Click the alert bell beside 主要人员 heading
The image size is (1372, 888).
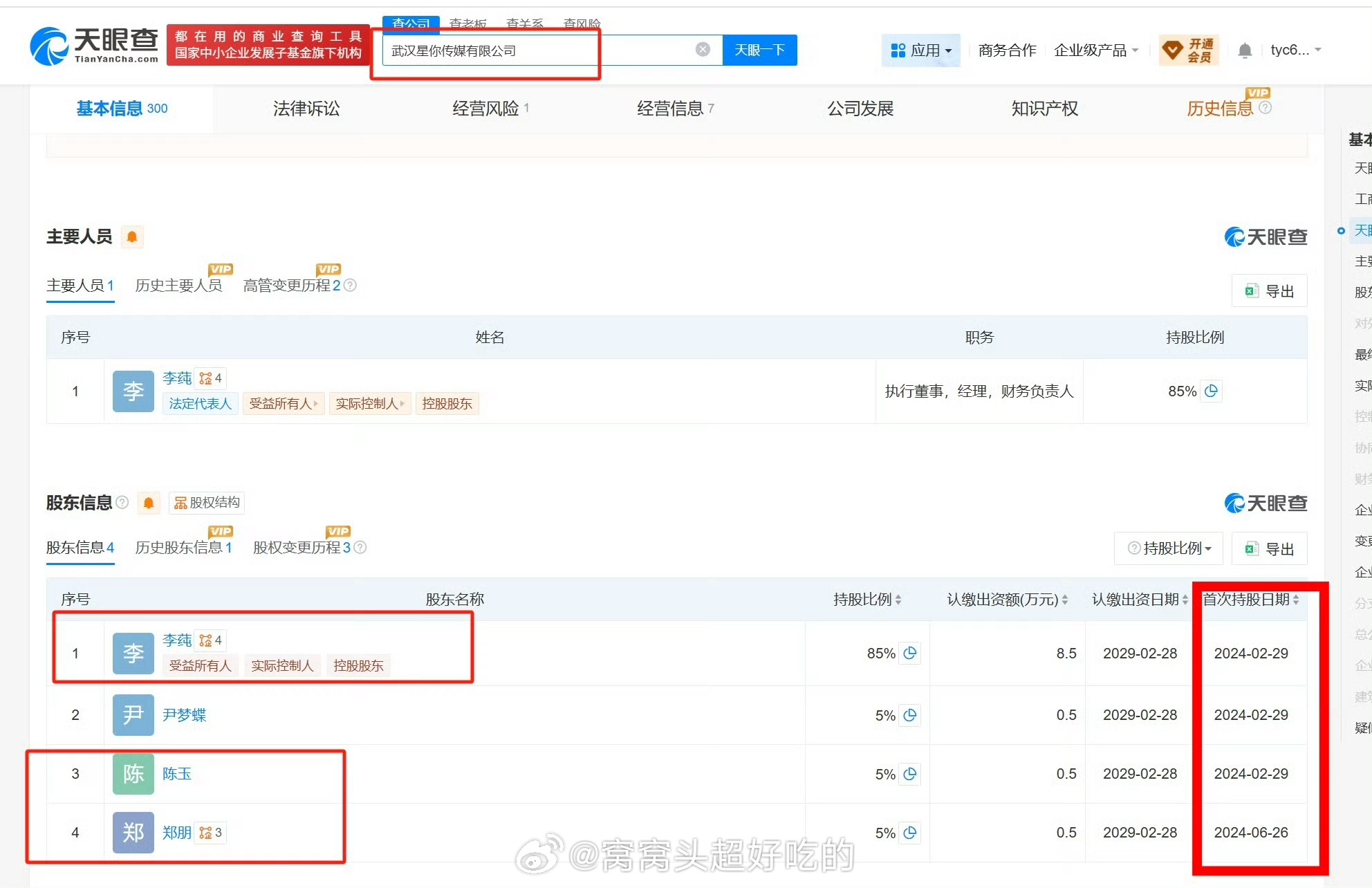tap(132, 237)
